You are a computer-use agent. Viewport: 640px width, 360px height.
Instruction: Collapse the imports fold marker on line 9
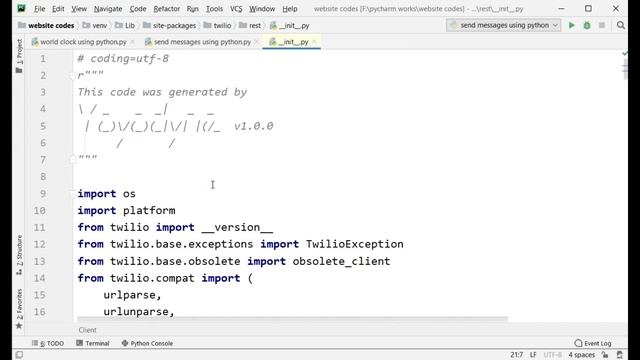point(73,194)
